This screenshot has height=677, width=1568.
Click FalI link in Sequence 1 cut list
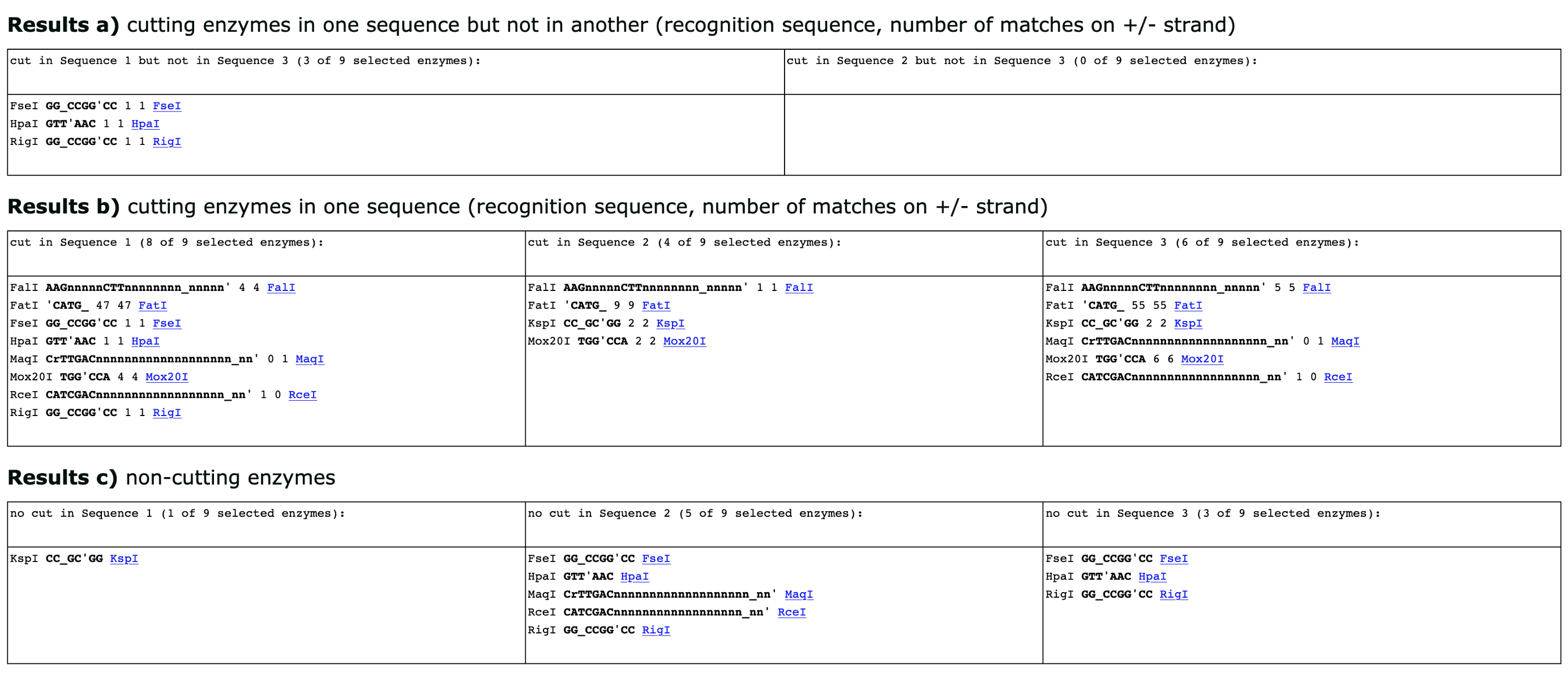click(281, 288)
